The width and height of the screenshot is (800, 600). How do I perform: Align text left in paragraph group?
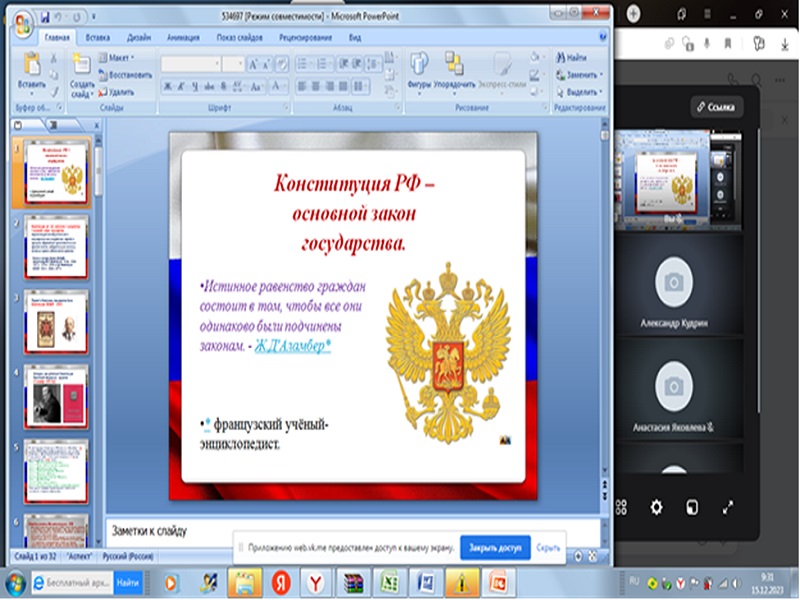(302, 86)
